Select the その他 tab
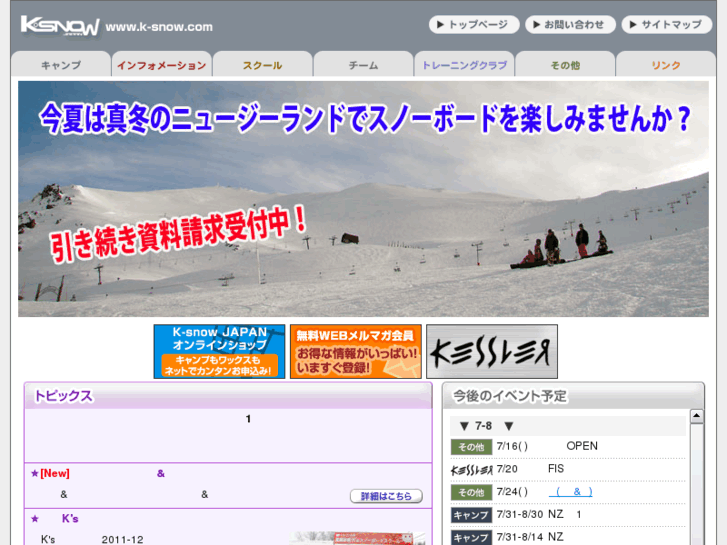The image size is (727, 545). click(x=565, y=65)
